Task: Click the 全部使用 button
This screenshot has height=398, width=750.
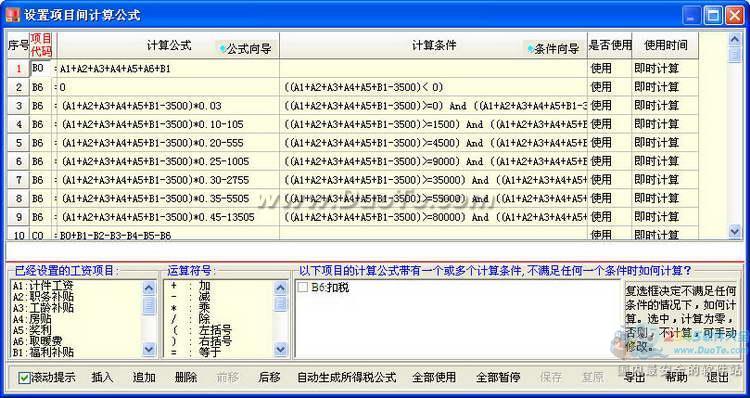Action: point(434,377)
